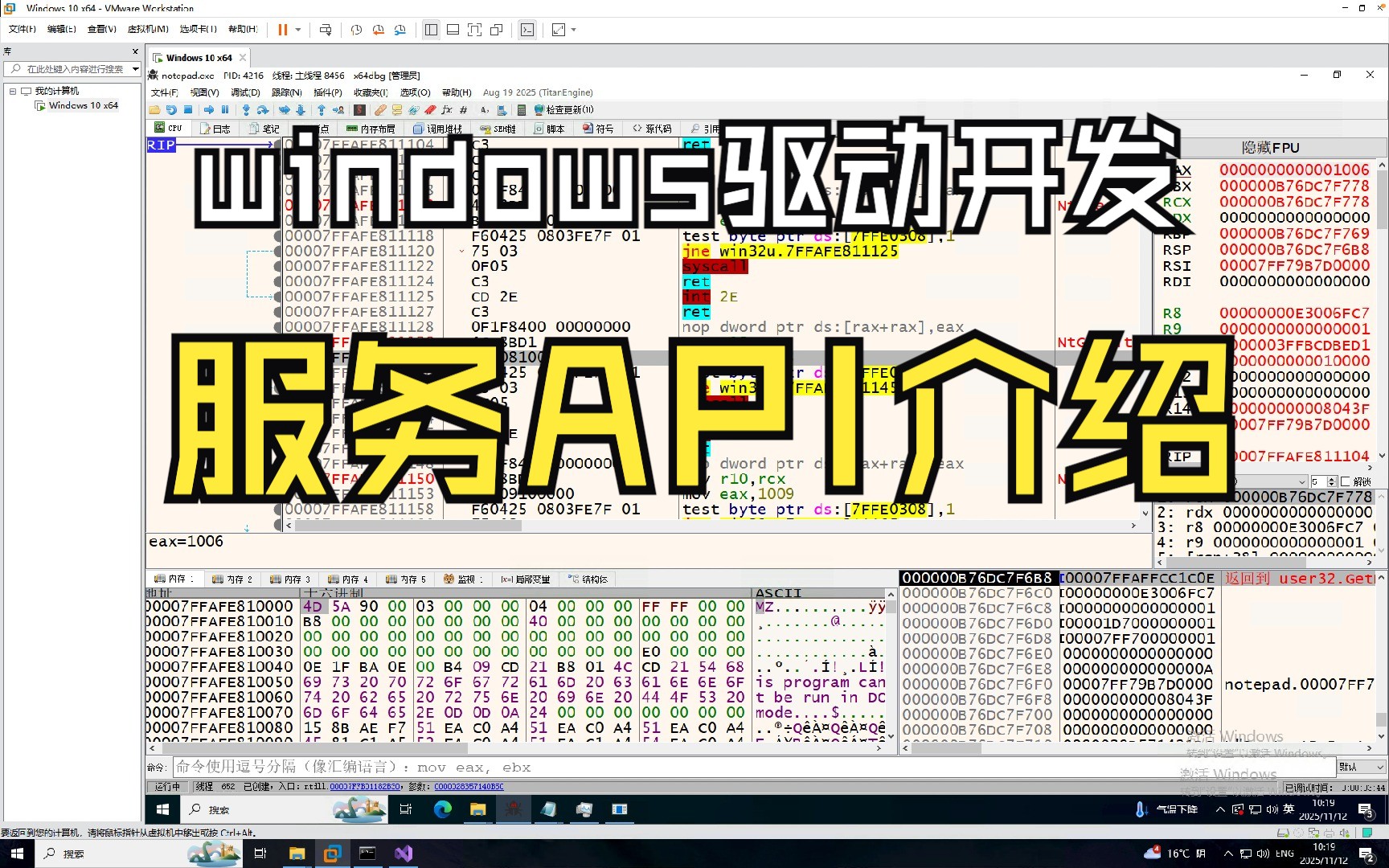
Task: Toggle the VMware console view button
Action: pos(527,30)
